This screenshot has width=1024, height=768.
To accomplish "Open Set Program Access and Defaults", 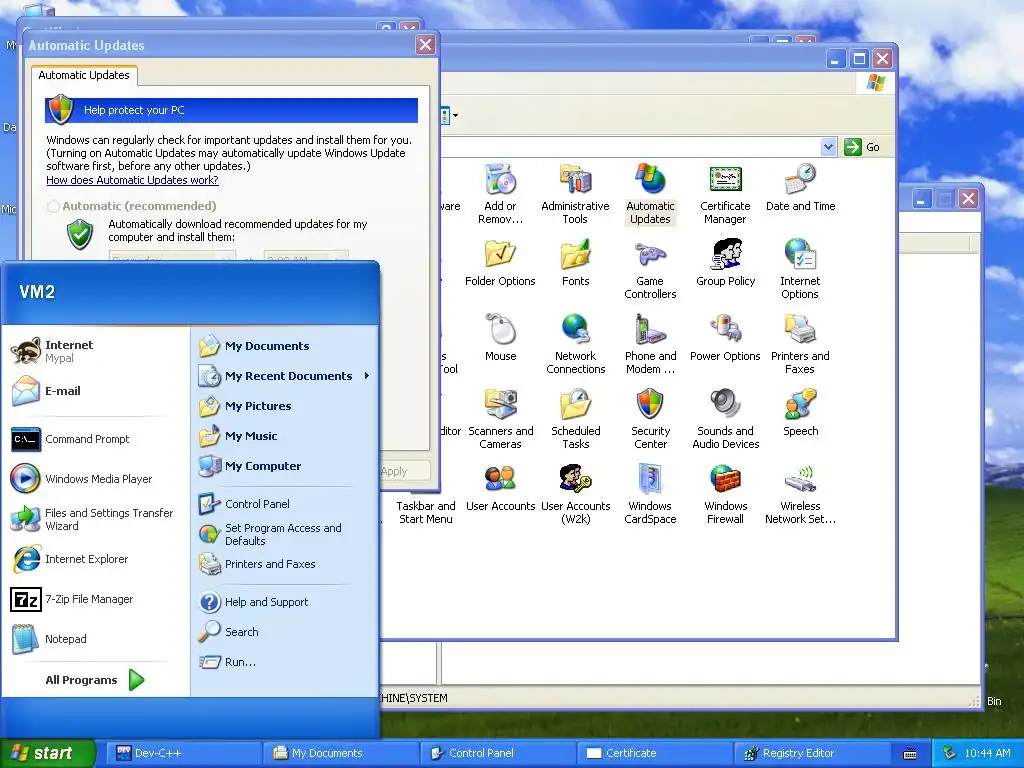I will pyautogui.click(x=284, y=534).
